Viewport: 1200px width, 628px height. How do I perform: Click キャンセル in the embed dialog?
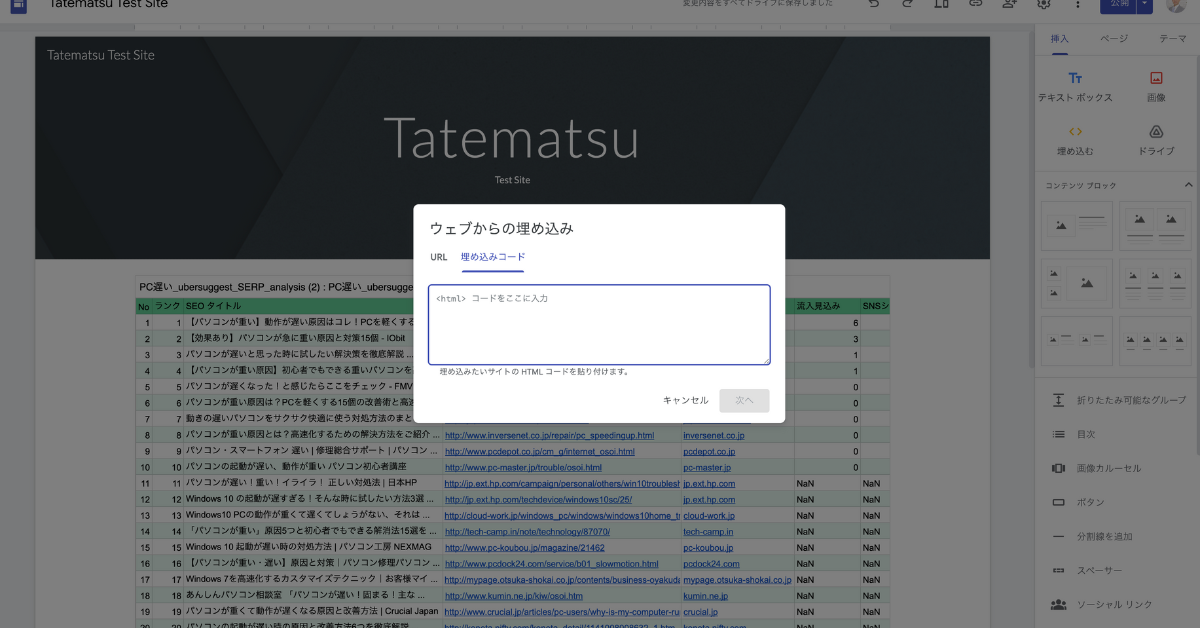coord(685,399)
